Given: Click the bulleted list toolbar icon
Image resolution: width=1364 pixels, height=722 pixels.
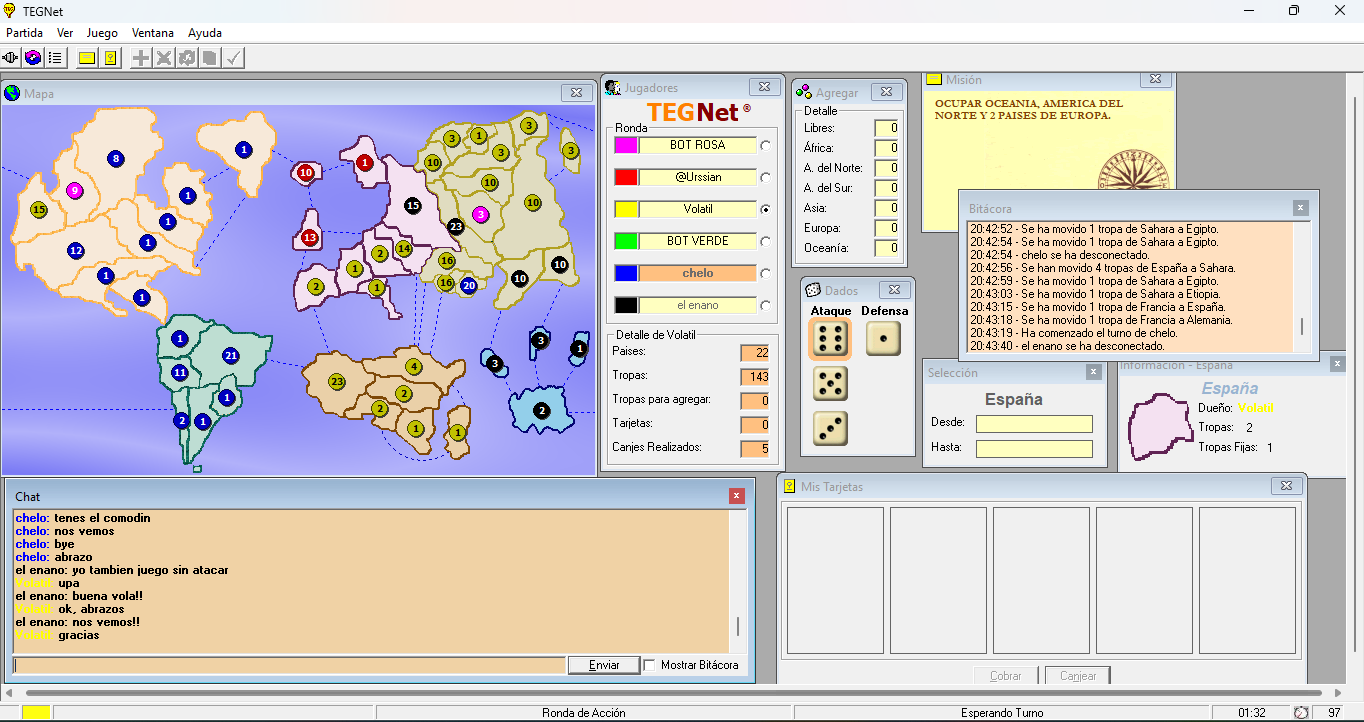Looking at the screenshot, I should click(x=55, y=58).
